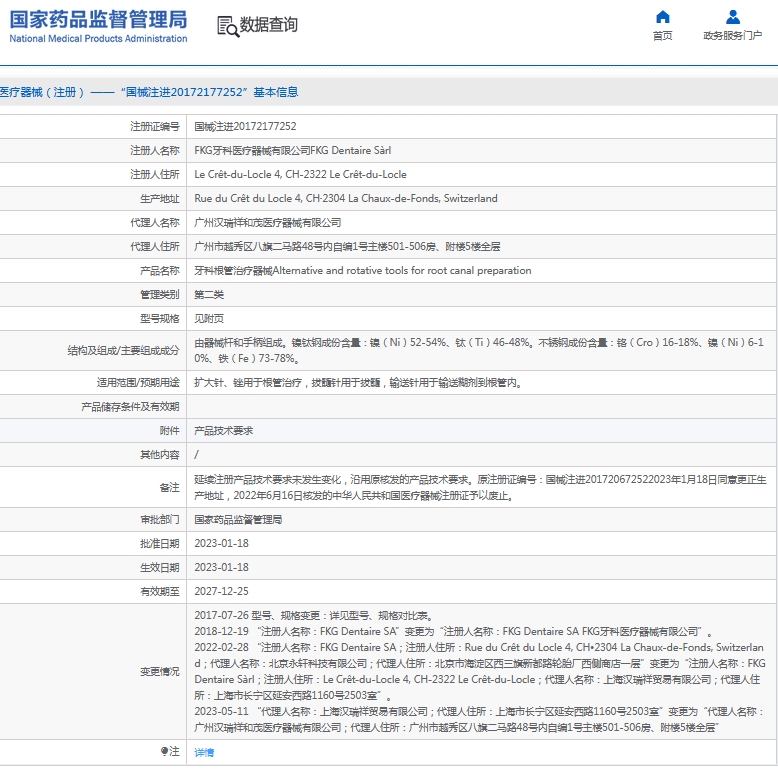Click the attachment 产品技术要求 value
Image resolution: width=778 pixels, height=769 pixels.
point(224,431)
